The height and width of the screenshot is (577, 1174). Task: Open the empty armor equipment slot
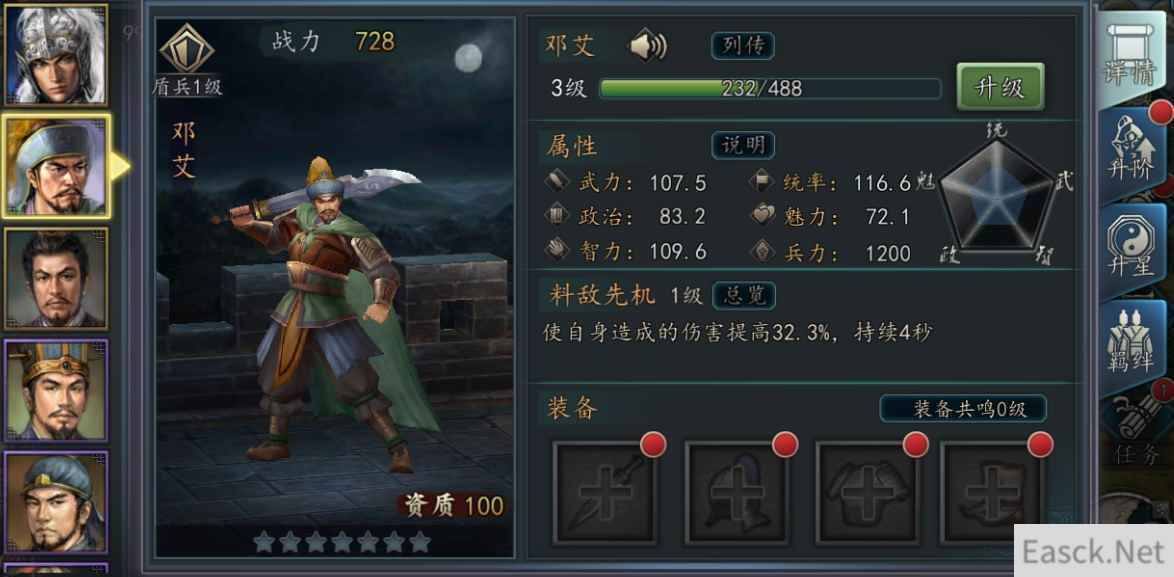pos(867,492)
